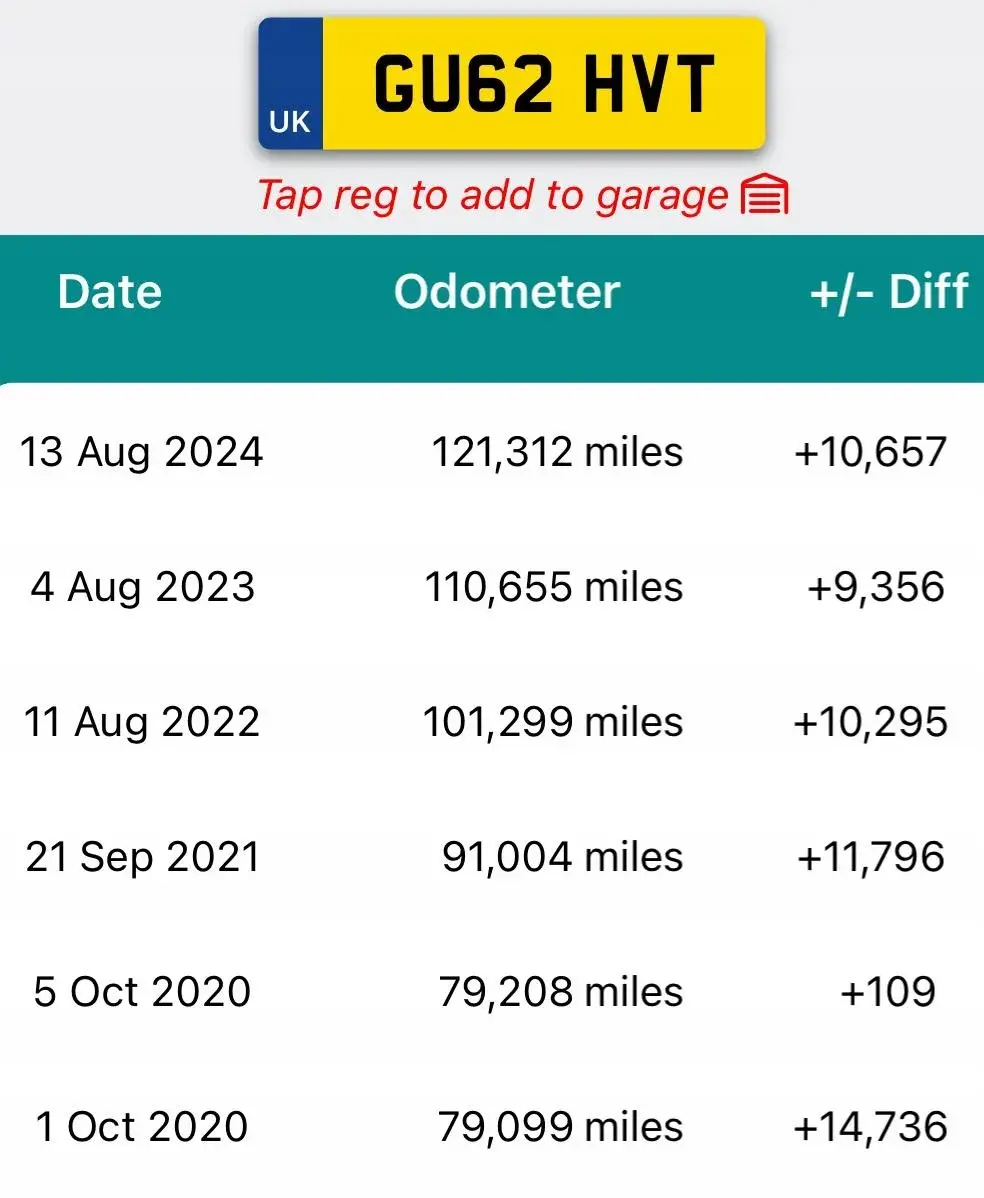Open the 21 Sep 2021 record
Image resolution: width=984 pixels, height=1198 pixels.
(x=492, y=856)
